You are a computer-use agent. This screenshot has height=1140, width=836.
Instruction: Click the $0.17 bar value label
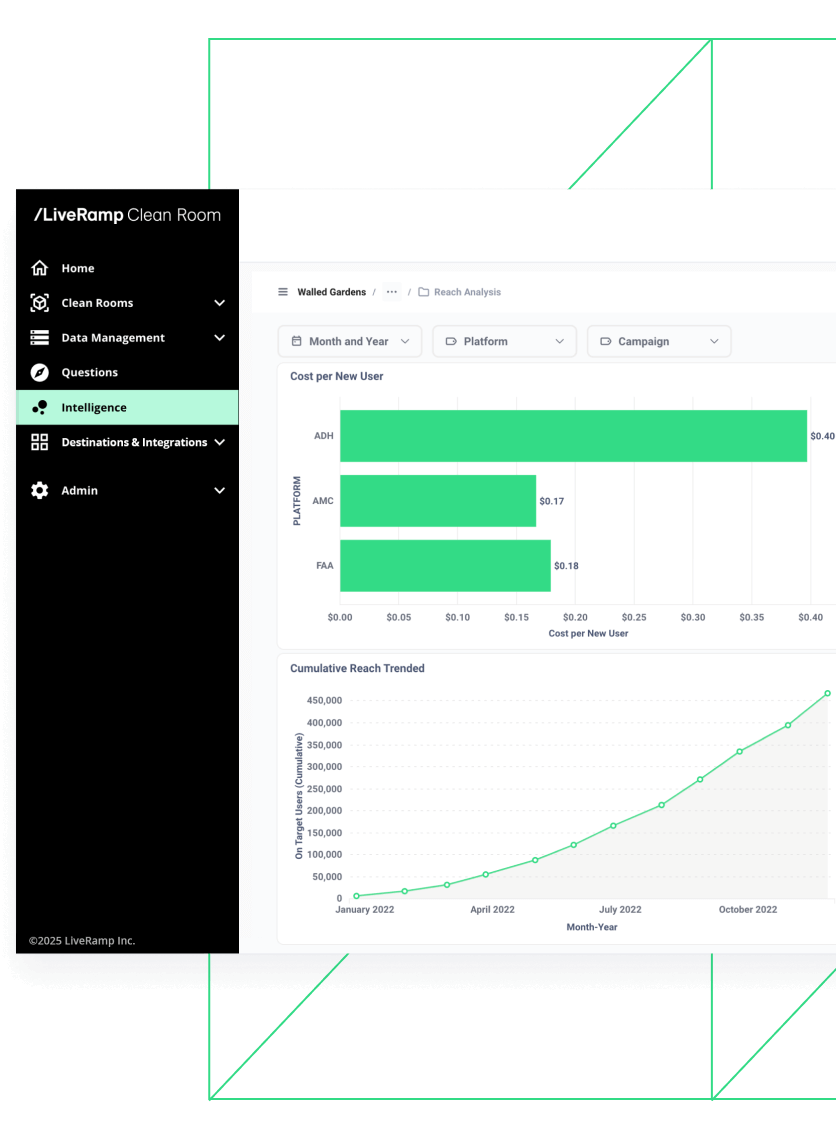click(x=552, y=501)
